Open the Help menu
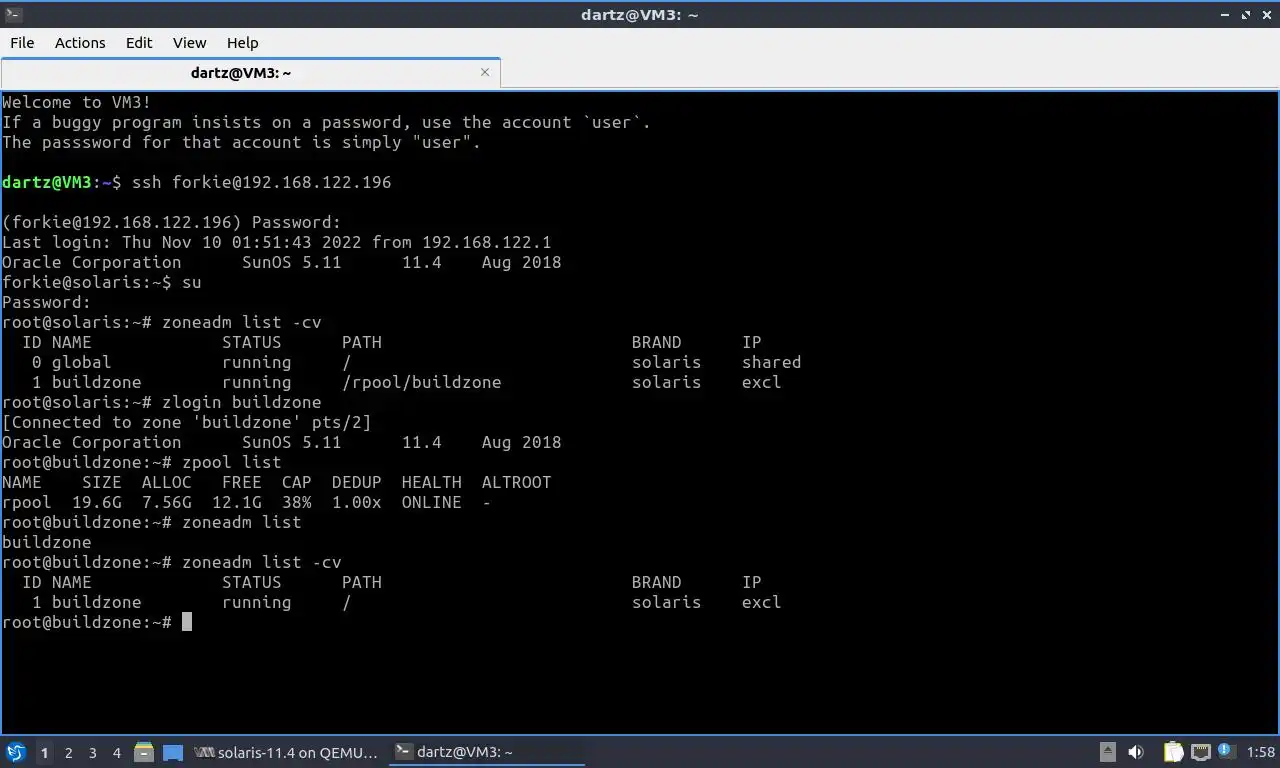The image size is (1280, 768). [x=242, y=42]
